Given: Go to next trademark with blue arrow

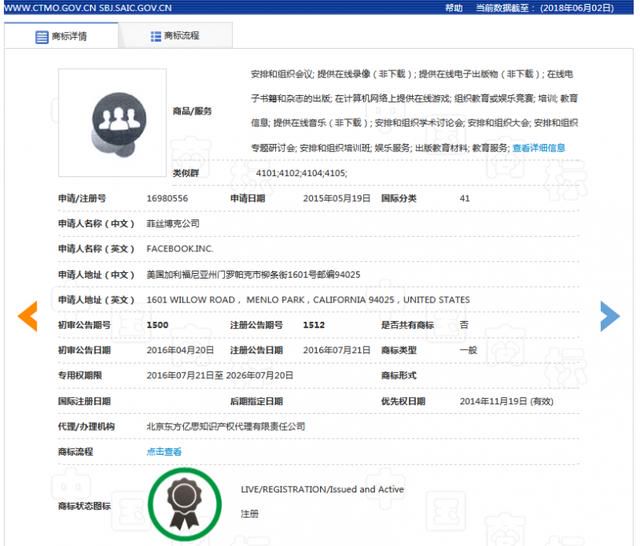Looking at the screenshot, I should [x=610, y=316].
